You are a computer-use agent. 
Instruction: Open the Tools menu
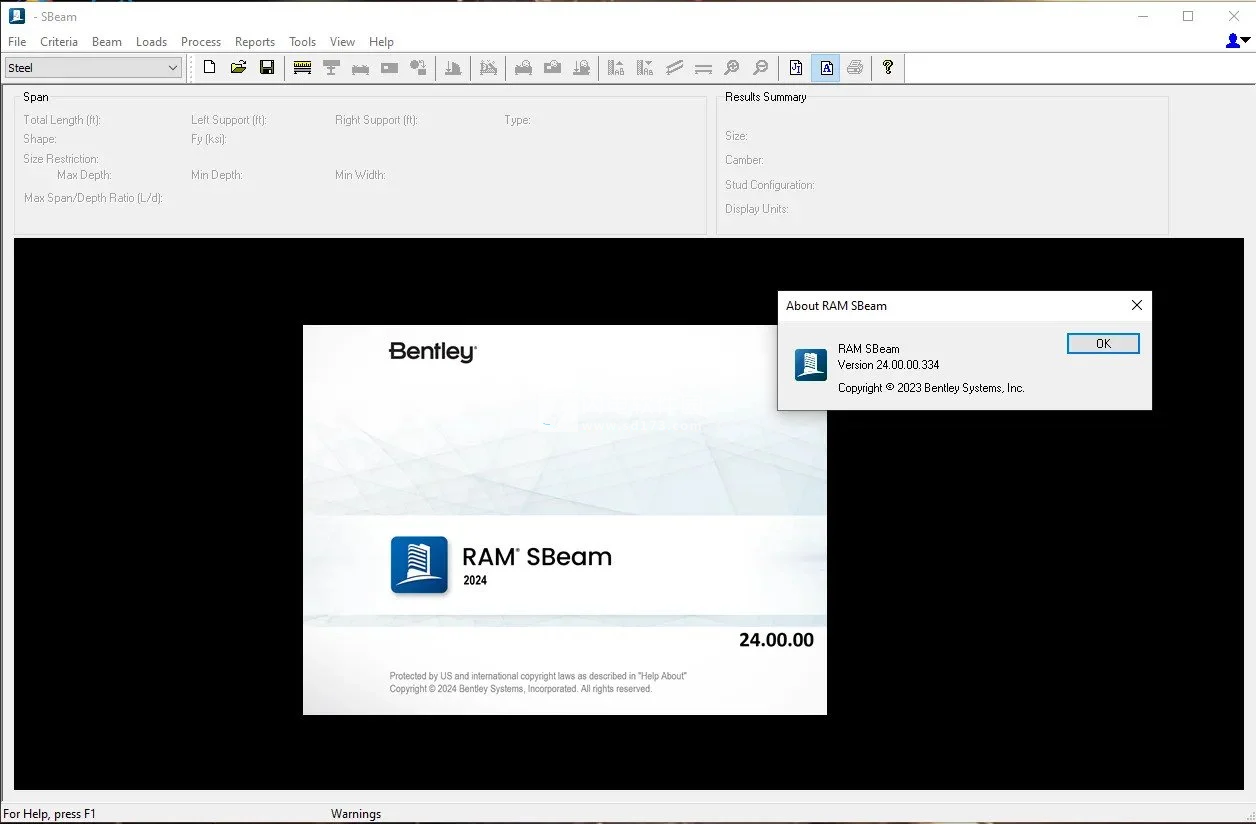click(302, 42)
